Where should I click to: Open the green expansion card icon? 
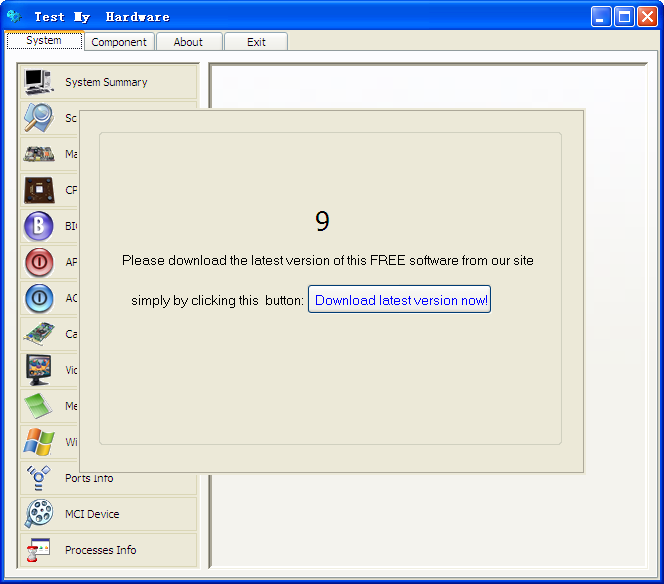coord(39,334)
